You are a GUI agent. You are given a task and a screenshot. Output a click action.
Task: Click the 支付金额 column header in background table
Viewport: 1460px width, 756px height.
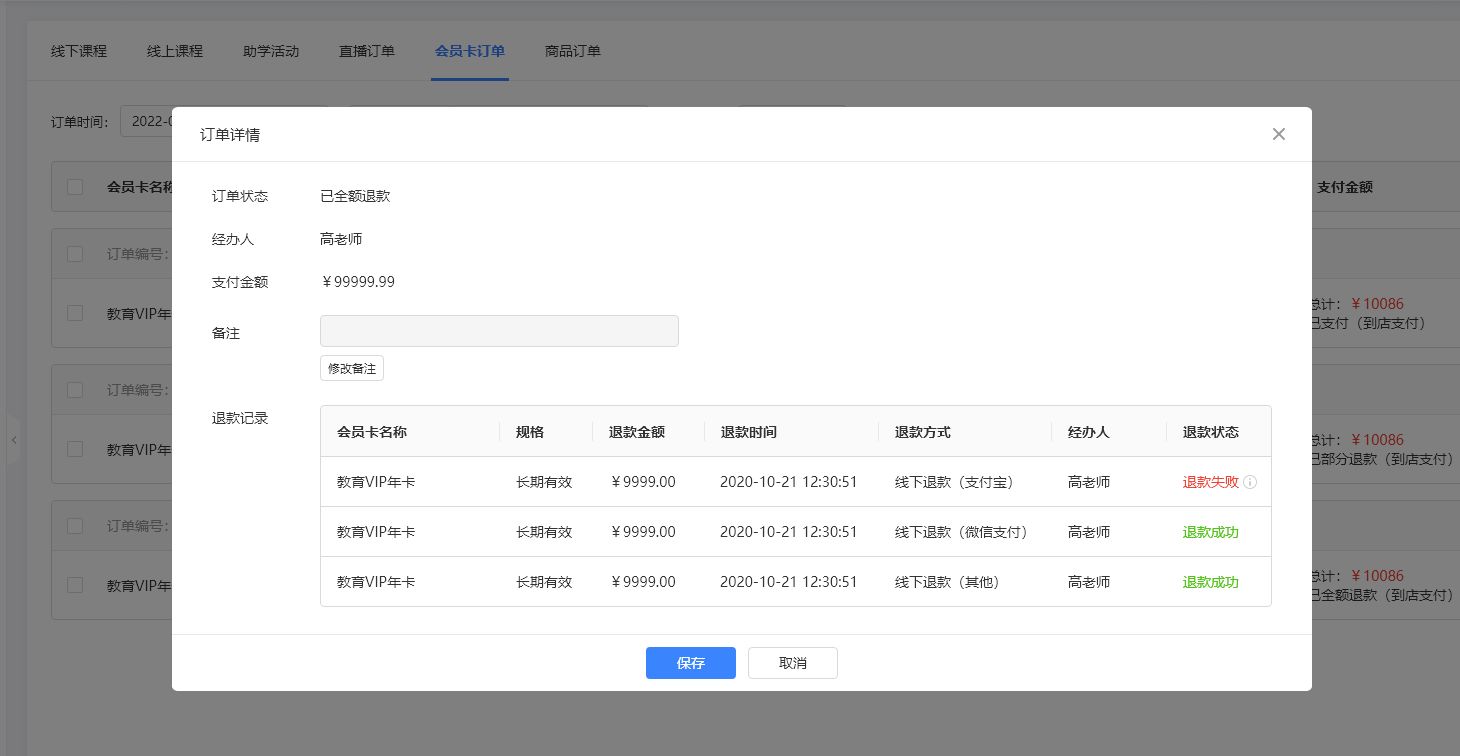(1345, 186)
